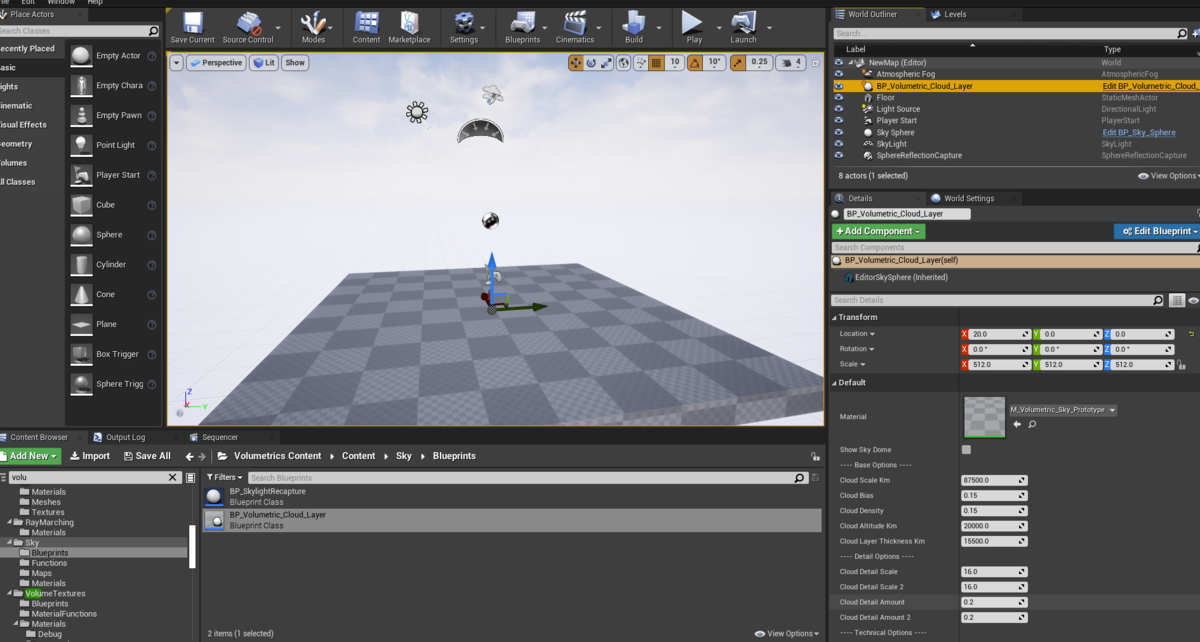This screenshot has width=1200, height=642.
Task: Use selected asset arrow under Material
Action: coord(1017,424)
